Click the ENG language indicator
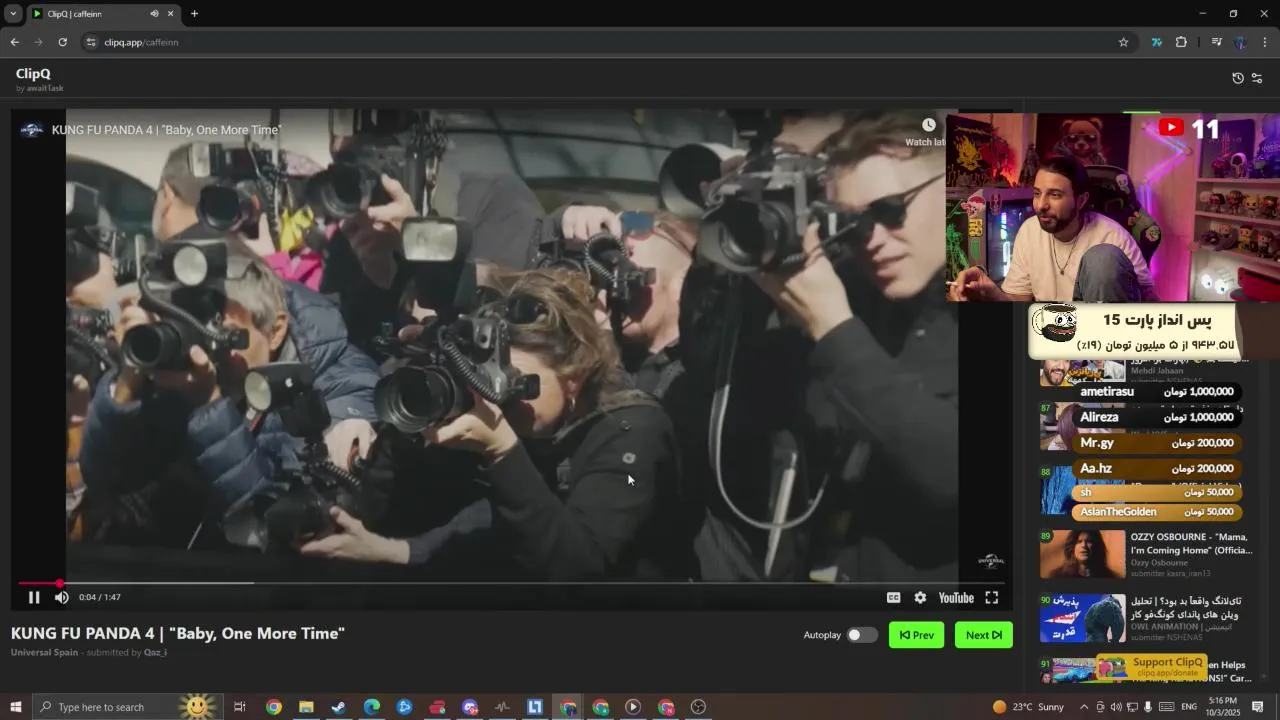The height and width of the screenshot is (720, 1280). pos(1189,707)
